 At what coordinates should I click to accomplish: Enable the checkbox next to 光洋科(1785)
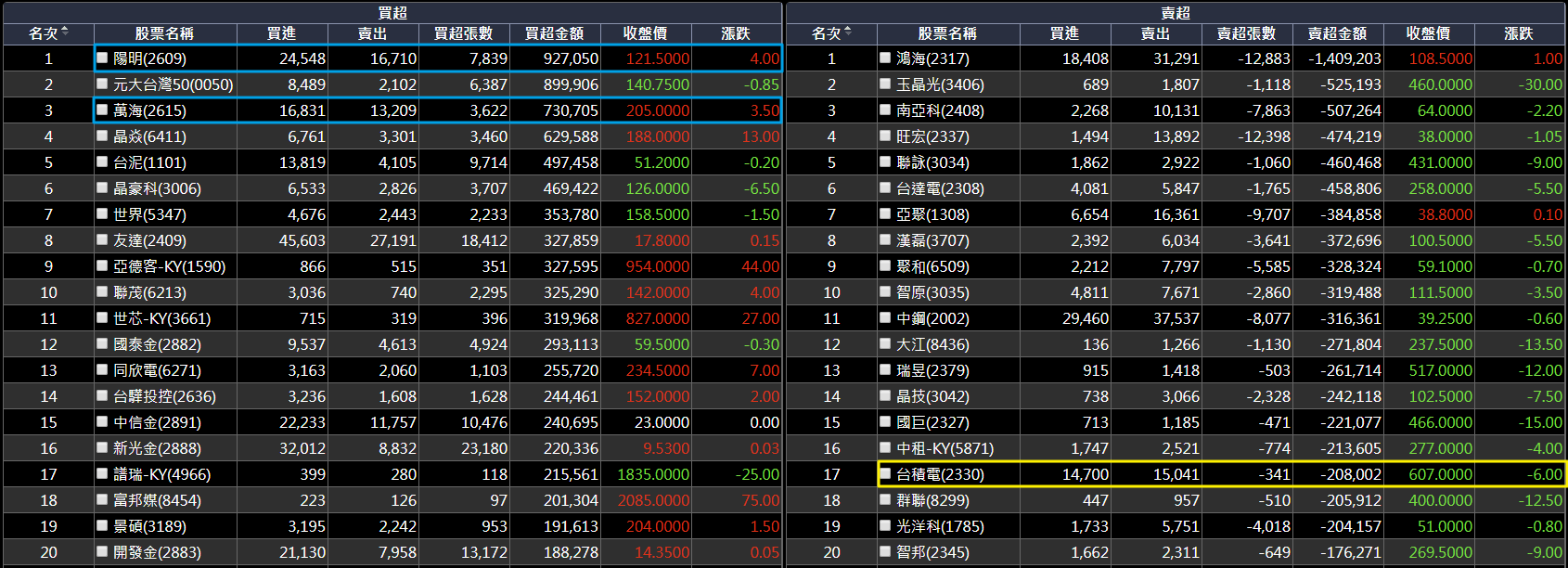[885, 525]
